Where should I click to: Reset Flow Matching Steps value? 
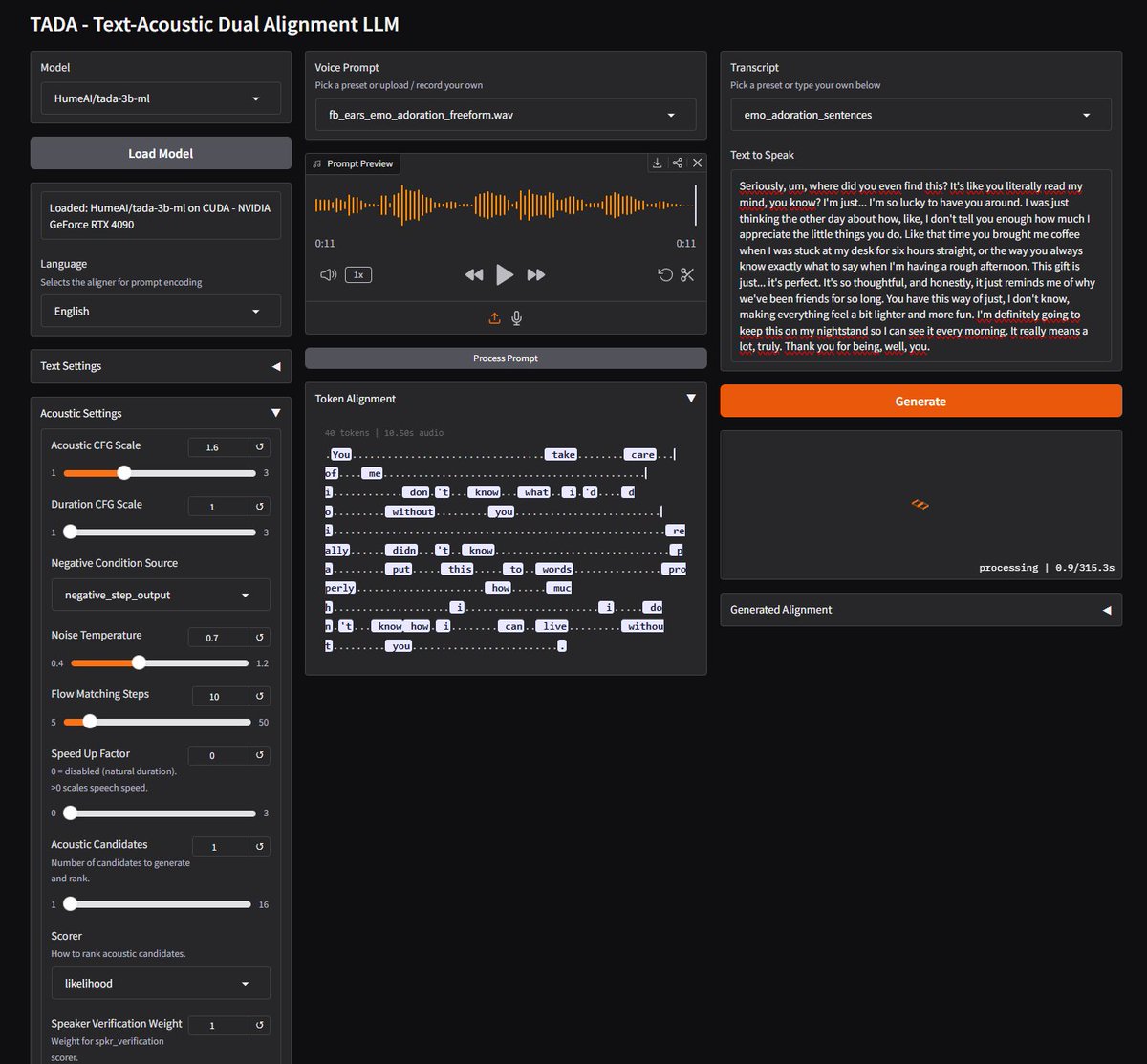[259, 696]
